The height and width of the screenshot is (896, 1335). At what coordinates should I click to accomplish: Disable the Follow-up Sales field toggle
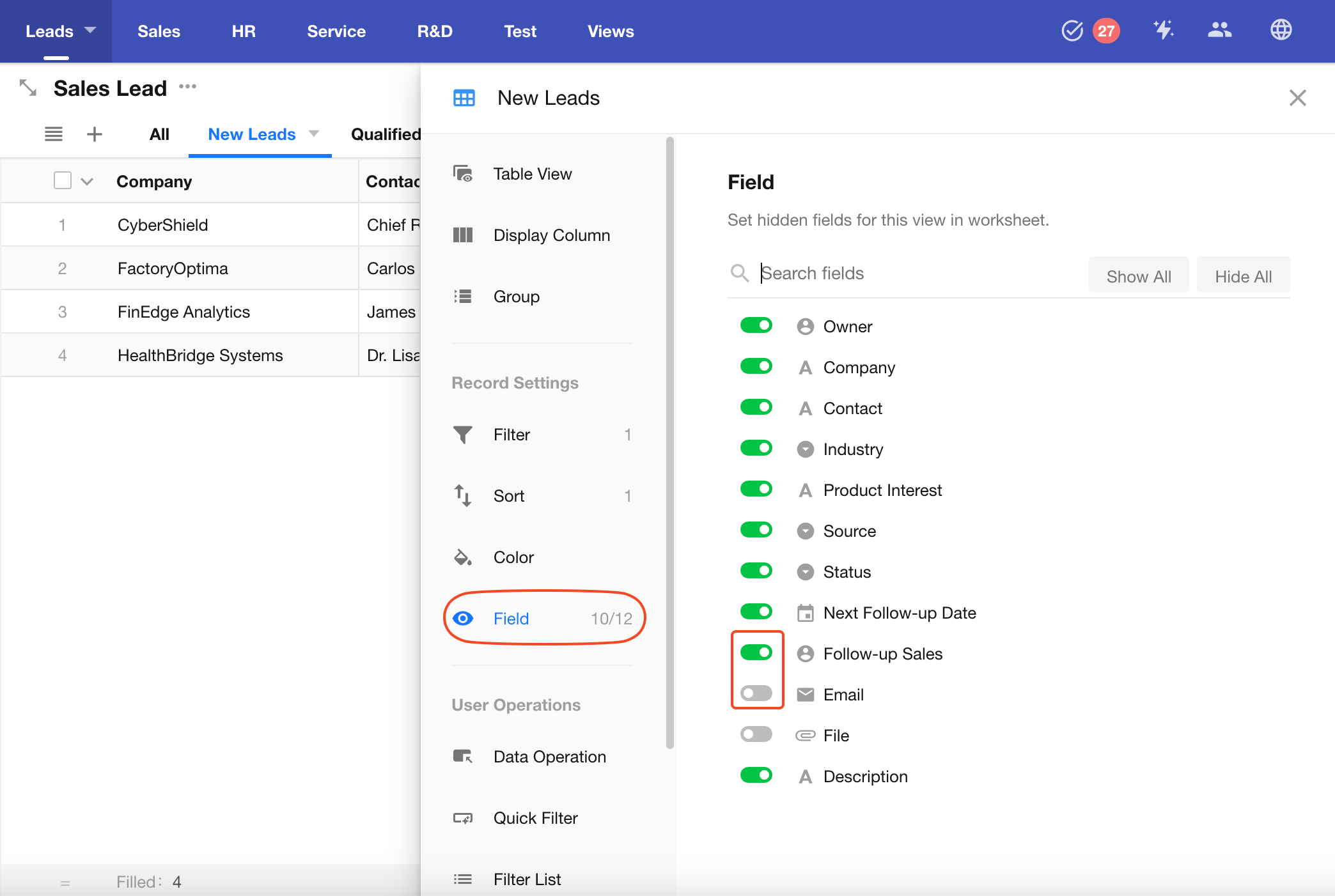point(756,653)
